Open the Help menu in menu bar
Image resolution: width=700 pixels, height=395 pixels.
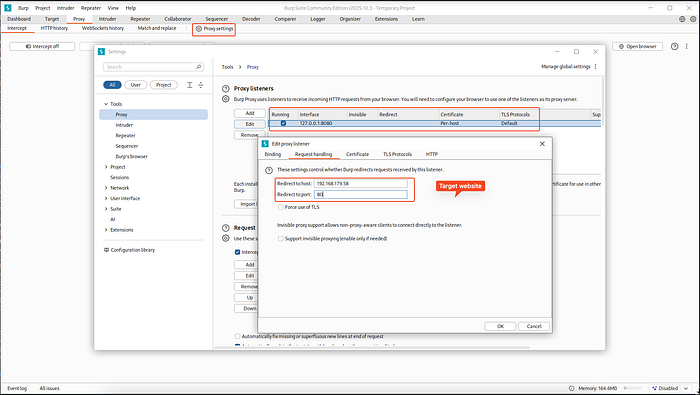pos(131,8)
